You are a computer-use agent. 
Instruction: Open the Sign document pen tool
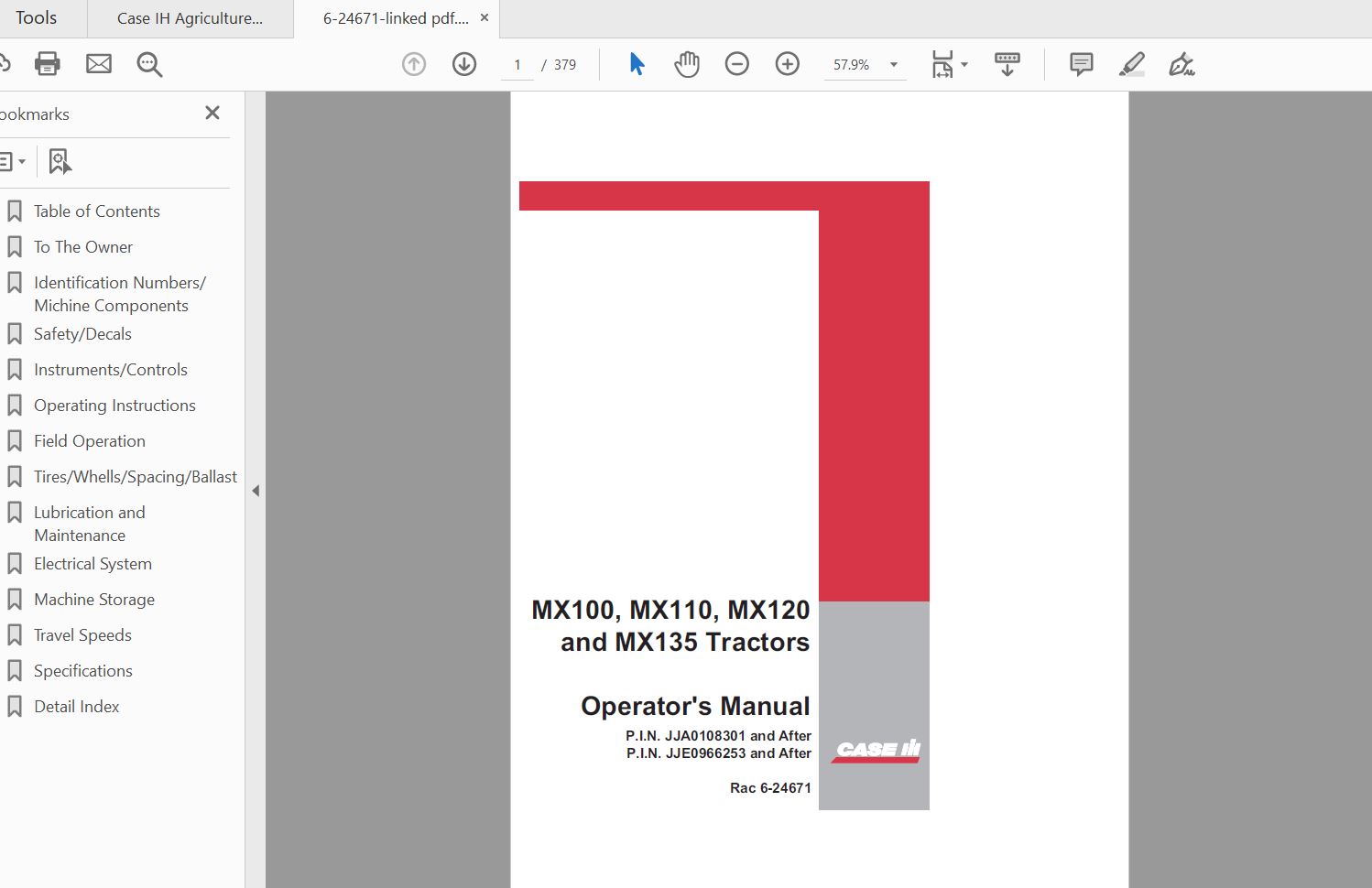1181,64
